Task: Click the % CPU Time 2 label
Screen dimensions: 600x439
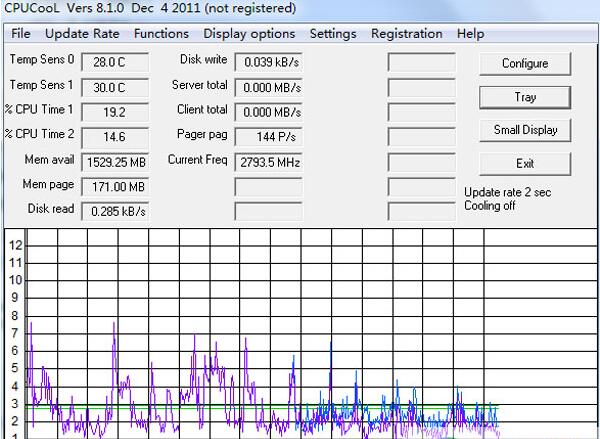Action: [x=39, y=134]
